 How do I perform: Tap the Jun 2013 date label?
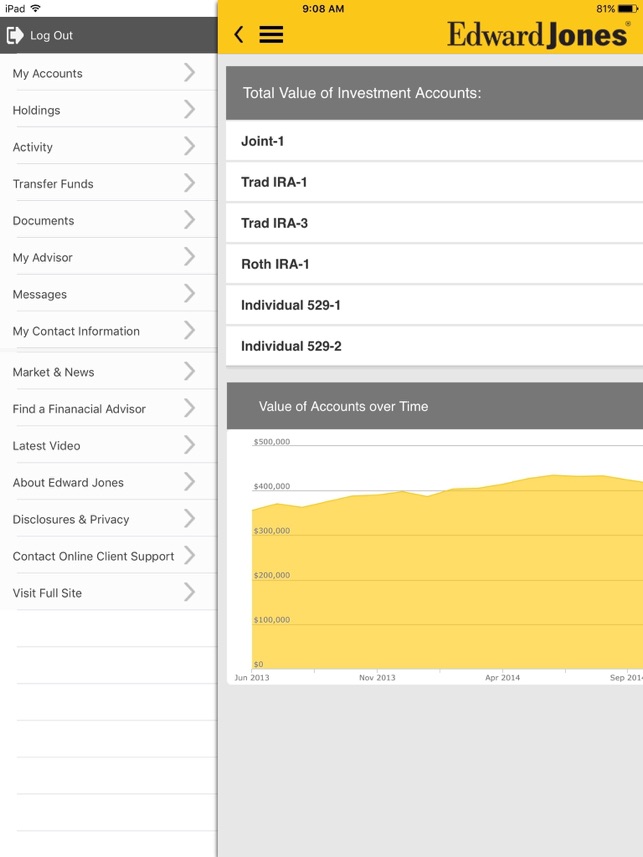tap(252, 678)
